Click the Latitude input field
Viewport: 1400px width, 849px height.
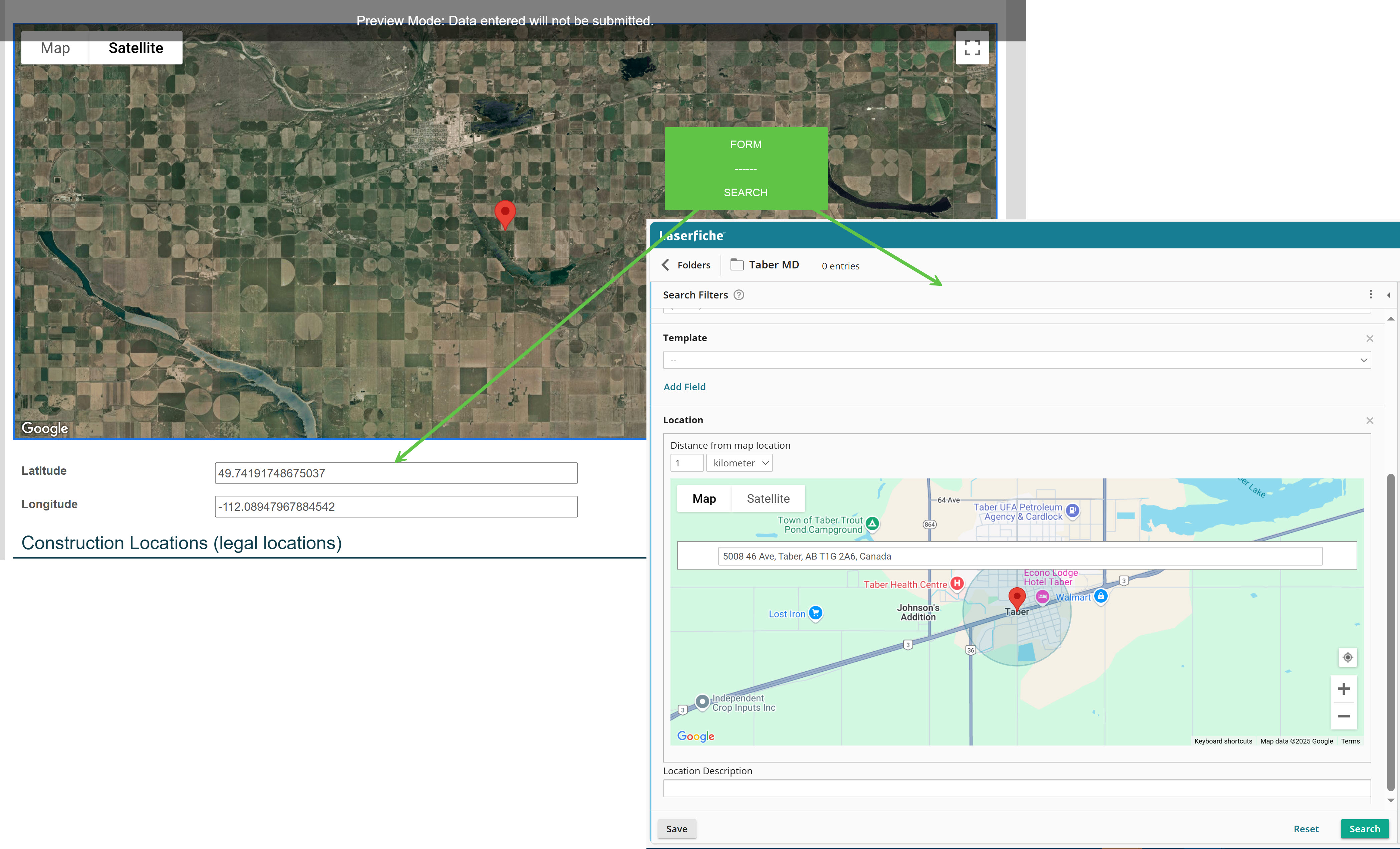[x=396, y=473]
